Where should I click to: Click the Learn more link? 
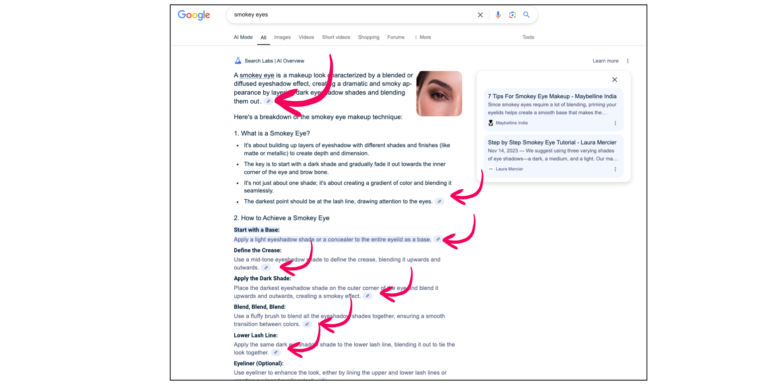coord(605,61)
